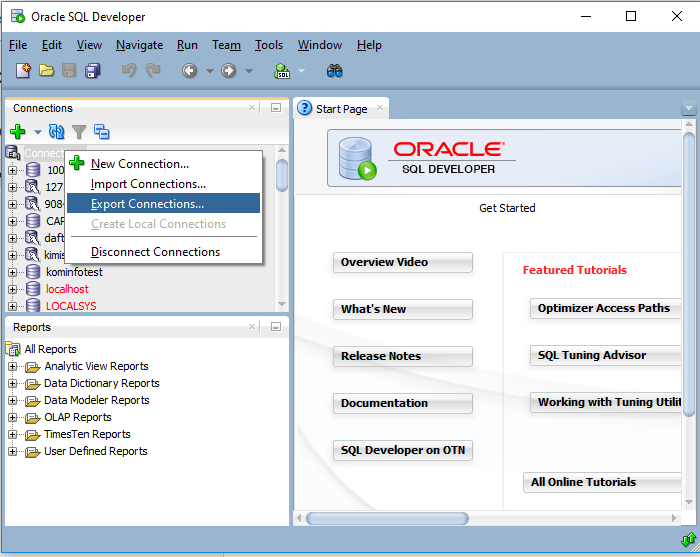
Task: Select the localhost connection label
Action: 67,289
